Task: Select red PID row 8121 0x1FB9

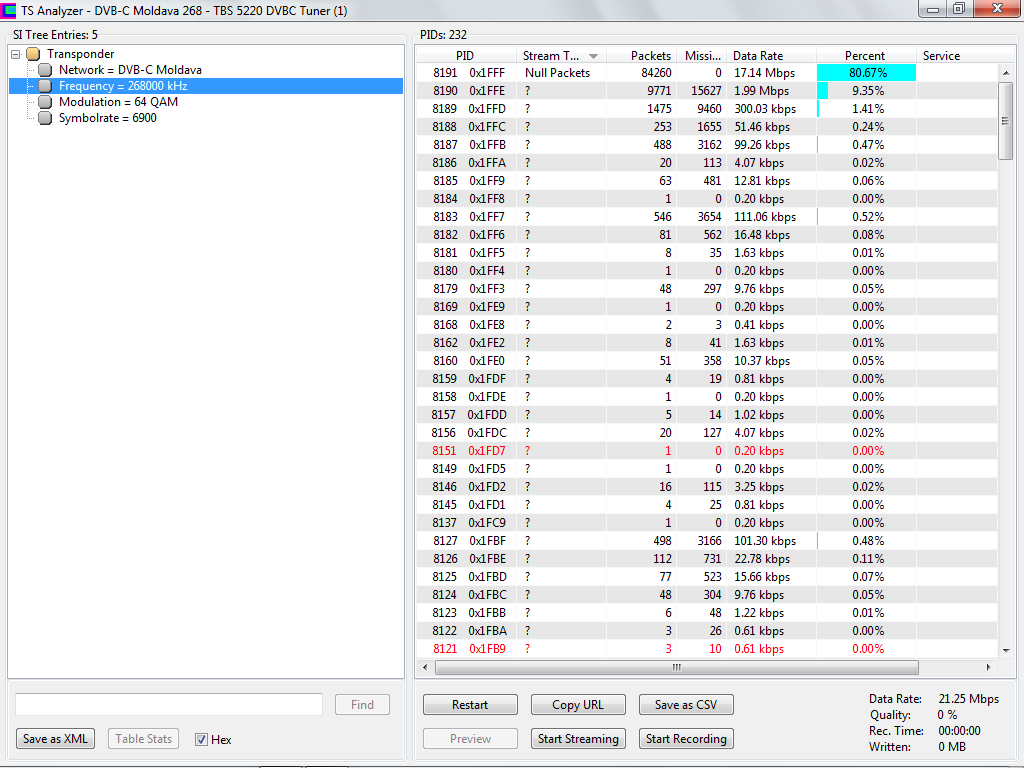Action: click(707, 648)
